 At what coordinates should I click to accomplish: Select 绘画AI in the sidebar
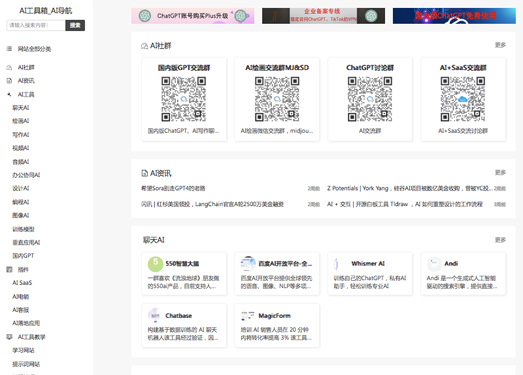coord(21,121)
